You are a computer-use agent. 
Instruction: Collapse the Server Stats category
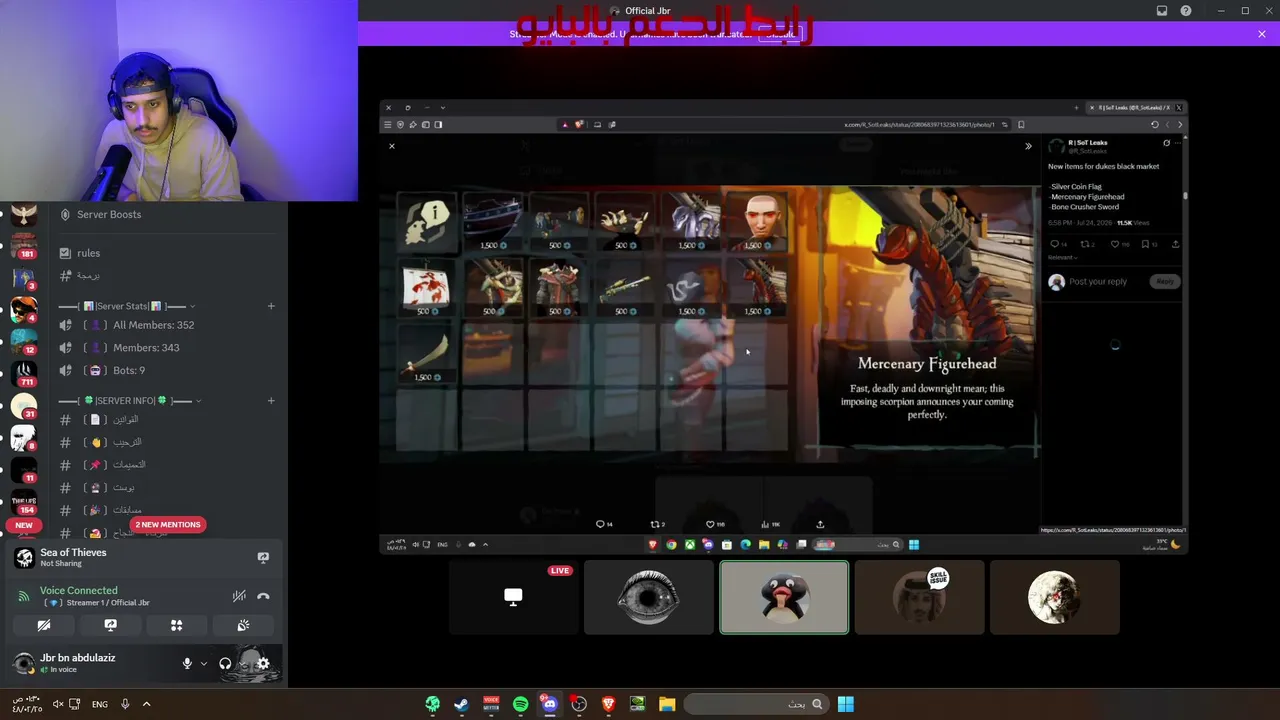pyautogui.click(x=192, y=306)
